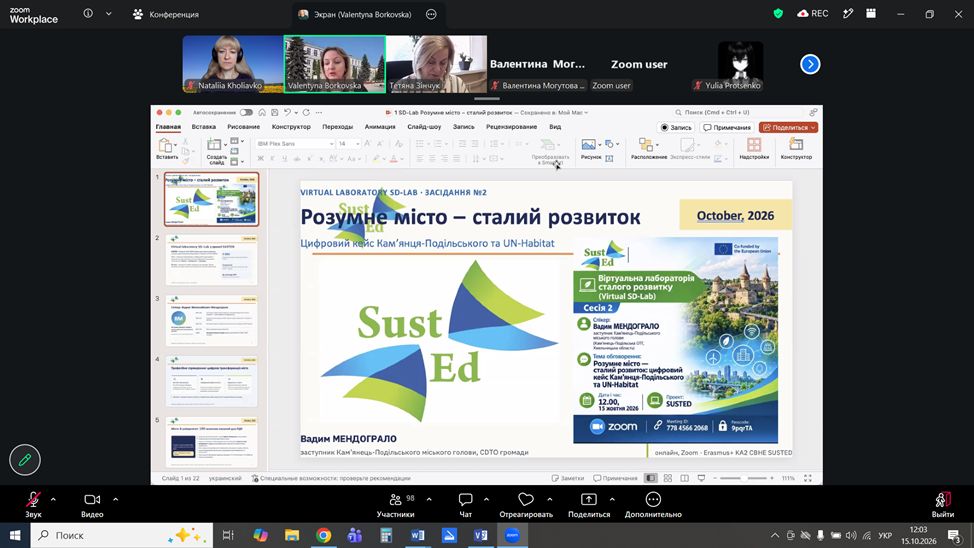
Task: Expand chat options arrow
Action: [486, 499]
